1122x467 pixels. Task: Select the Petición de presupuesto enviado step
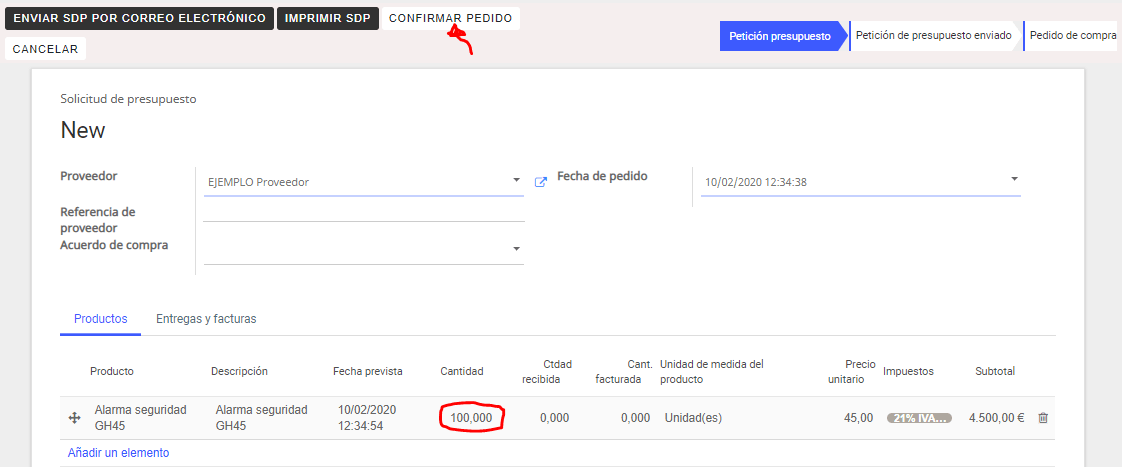936,36
